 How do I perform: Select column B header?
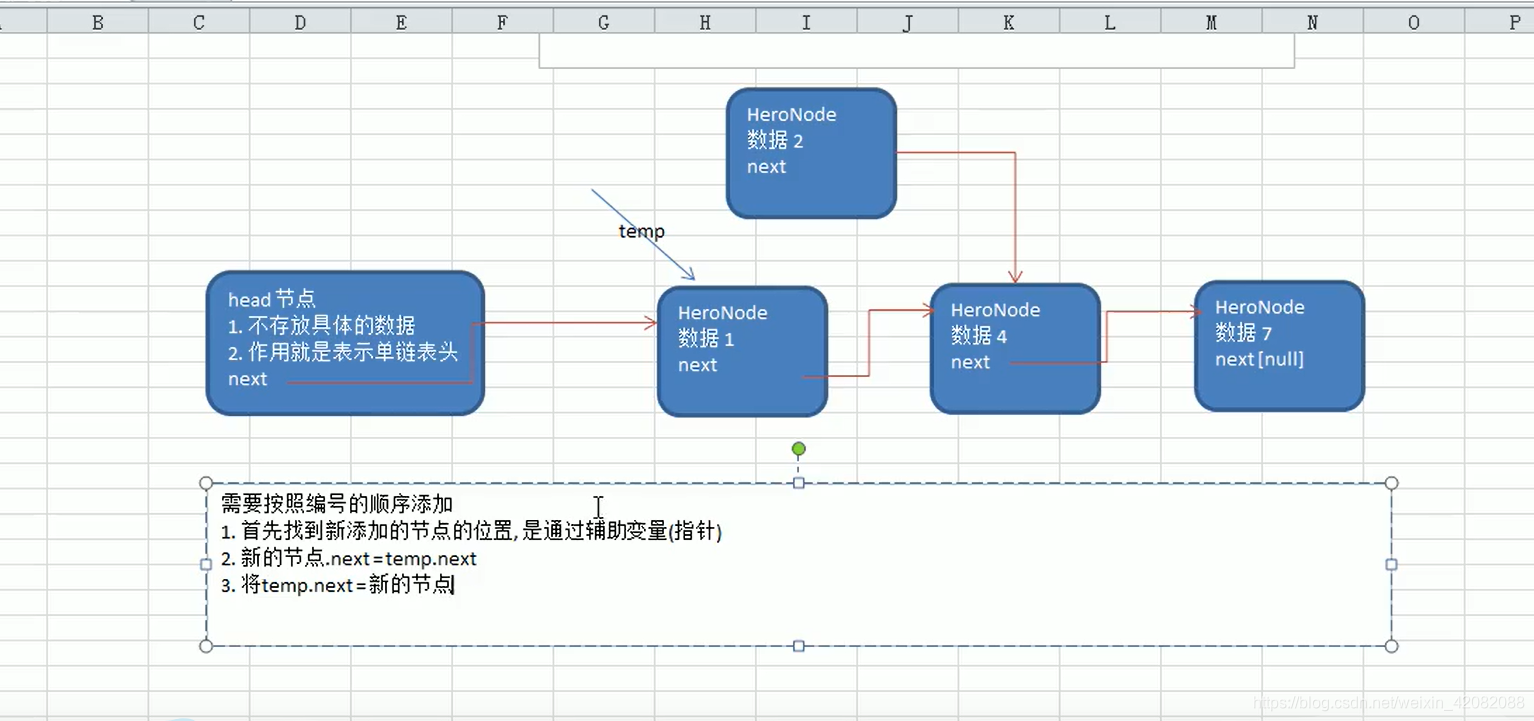point(97,22)
